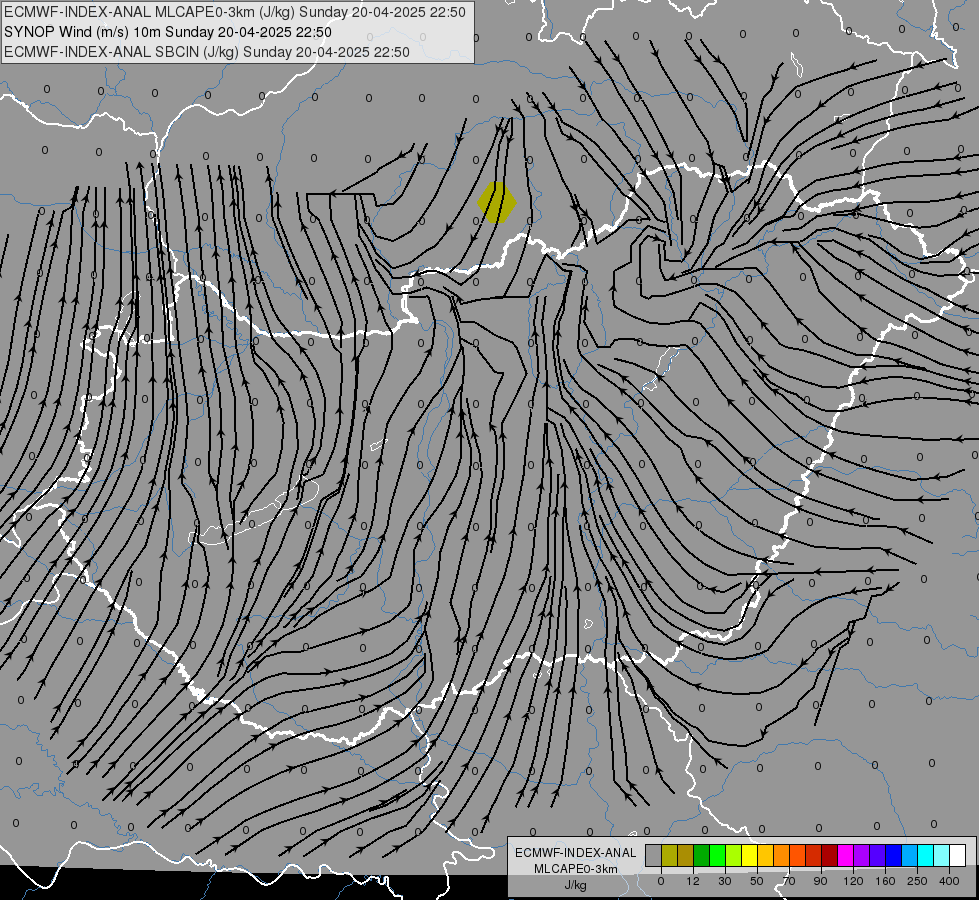Viewport: 979px width, 900px height.
Task: Click the red-orange swatch after tick 70
Action: pyautogui.click(x=797, y=855)
